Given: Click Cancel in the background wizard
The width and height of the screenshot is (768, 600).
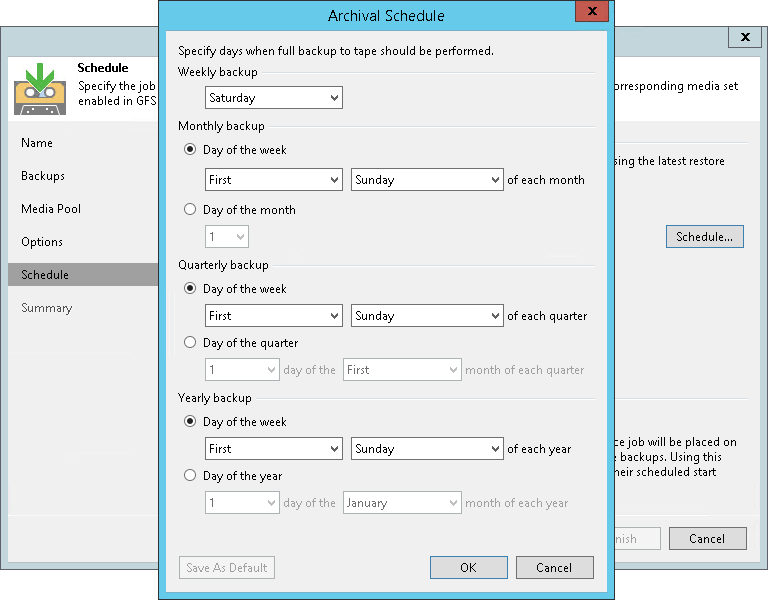Looking at the screenshot, I should click(x=708, y=538).
